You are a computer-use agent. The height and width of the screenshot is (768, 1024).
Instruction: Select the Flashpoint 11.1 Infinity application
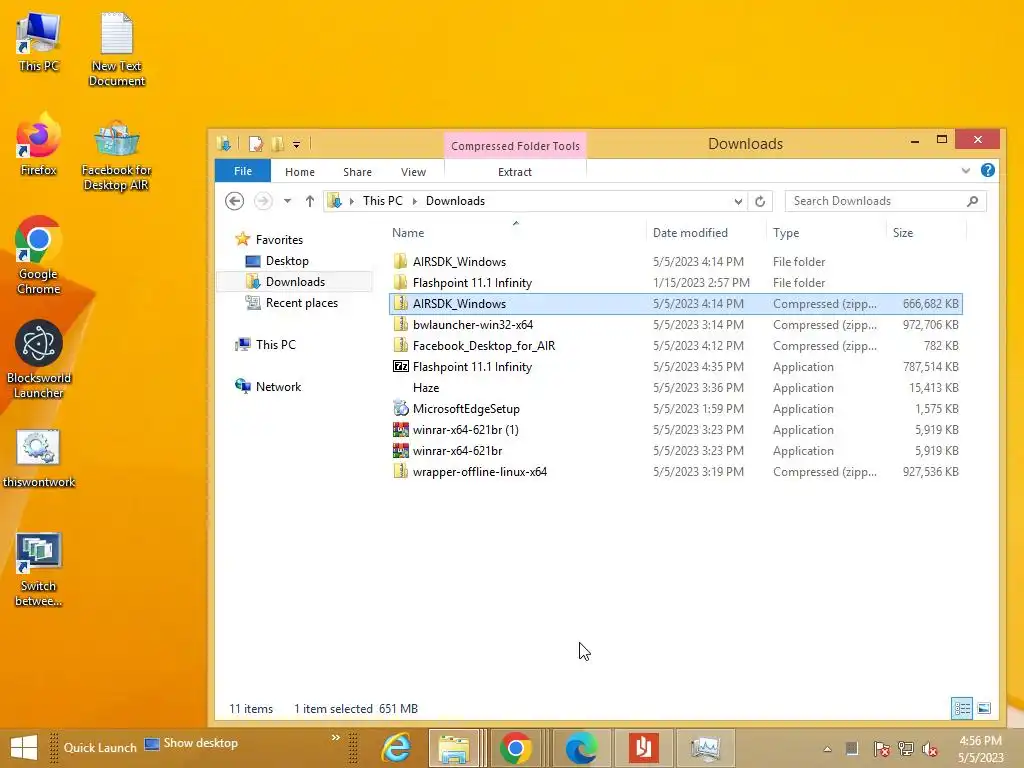pos(676,366)
